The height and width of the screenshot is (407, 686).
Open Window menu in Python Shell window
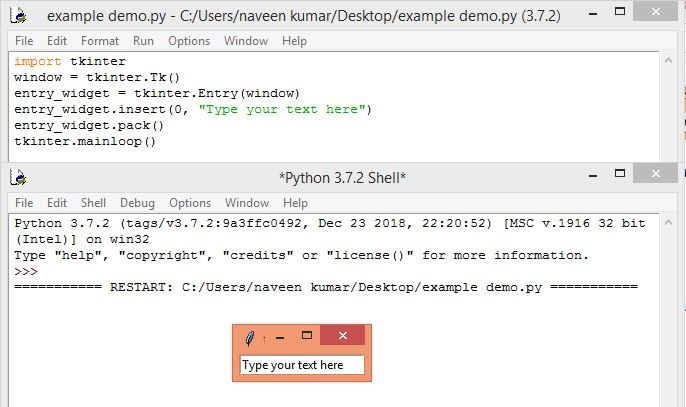click(247, 203)
